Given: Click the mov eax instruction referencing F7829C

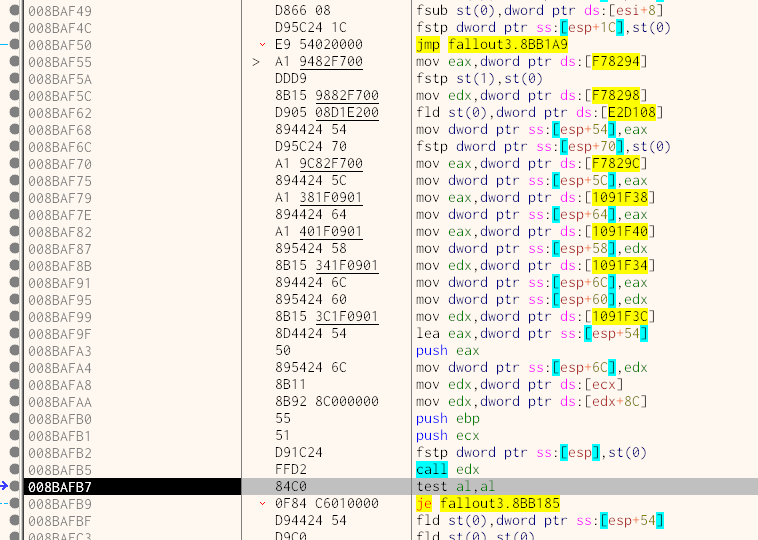Looking at the screenshot, I should click(x=532, y=163).
